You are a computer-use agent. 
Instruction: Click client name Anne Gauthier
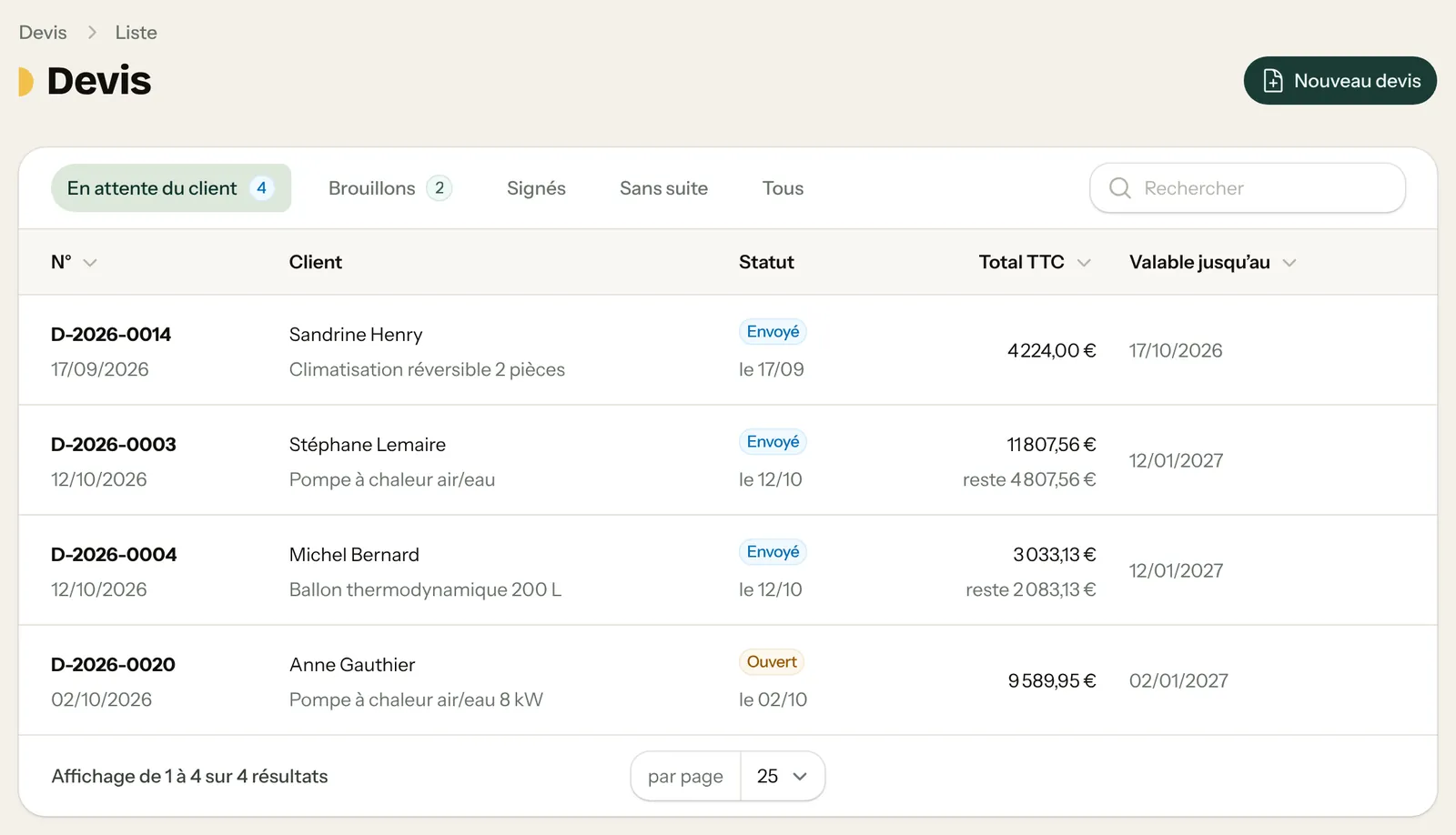[352, 665]
